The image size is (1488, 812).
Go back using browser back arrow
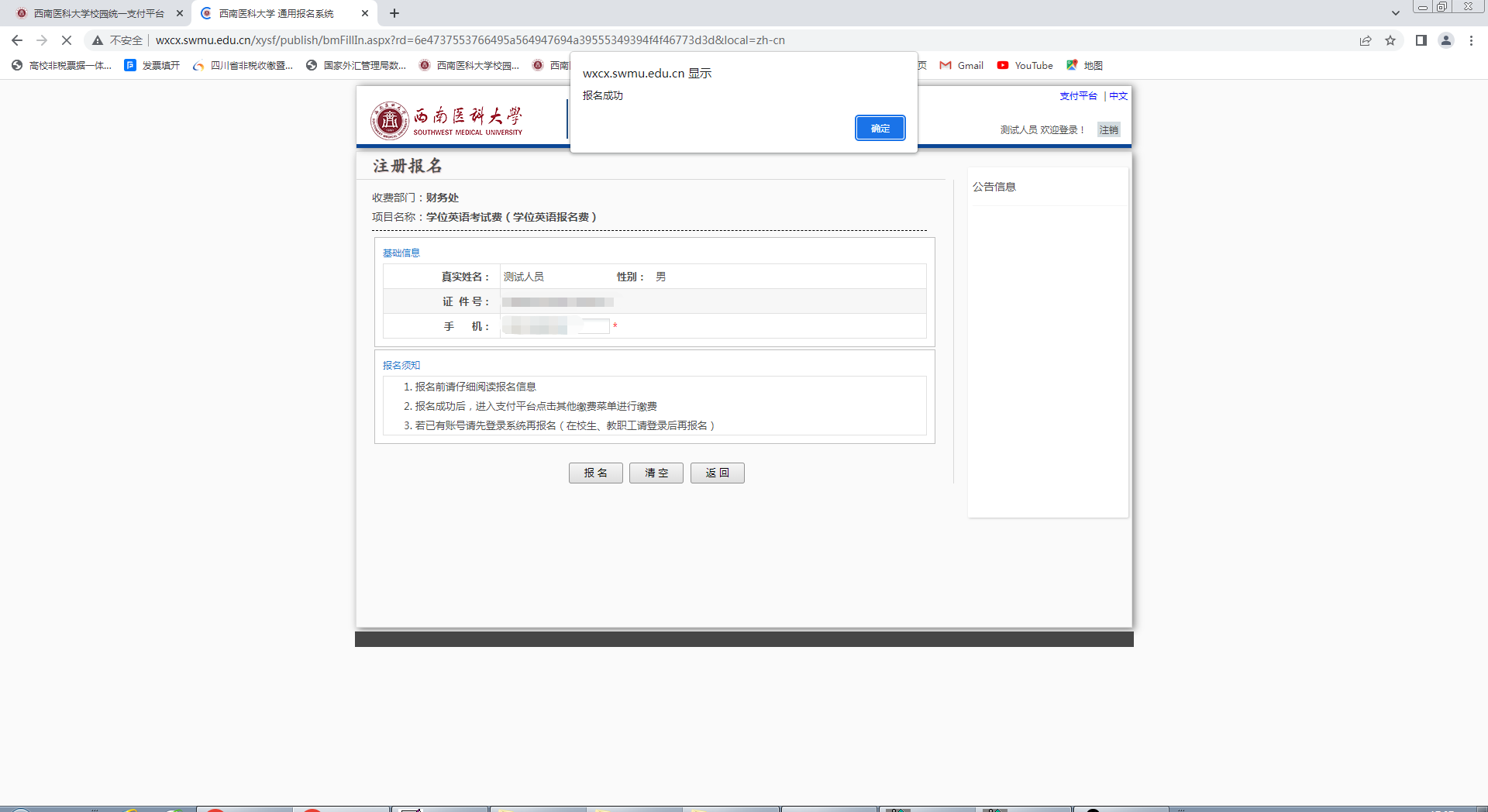pyautogui.click(x=17, y=40)
